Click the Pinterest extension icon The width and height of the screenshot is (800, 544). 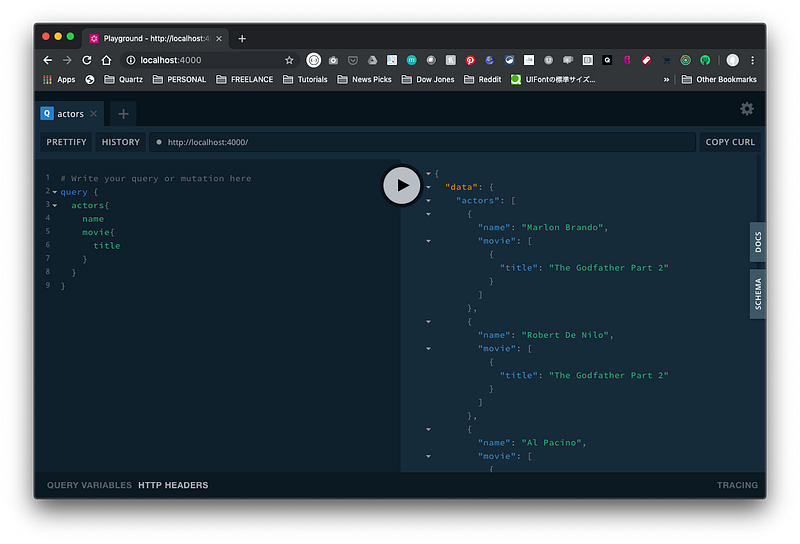click(470, 60)
